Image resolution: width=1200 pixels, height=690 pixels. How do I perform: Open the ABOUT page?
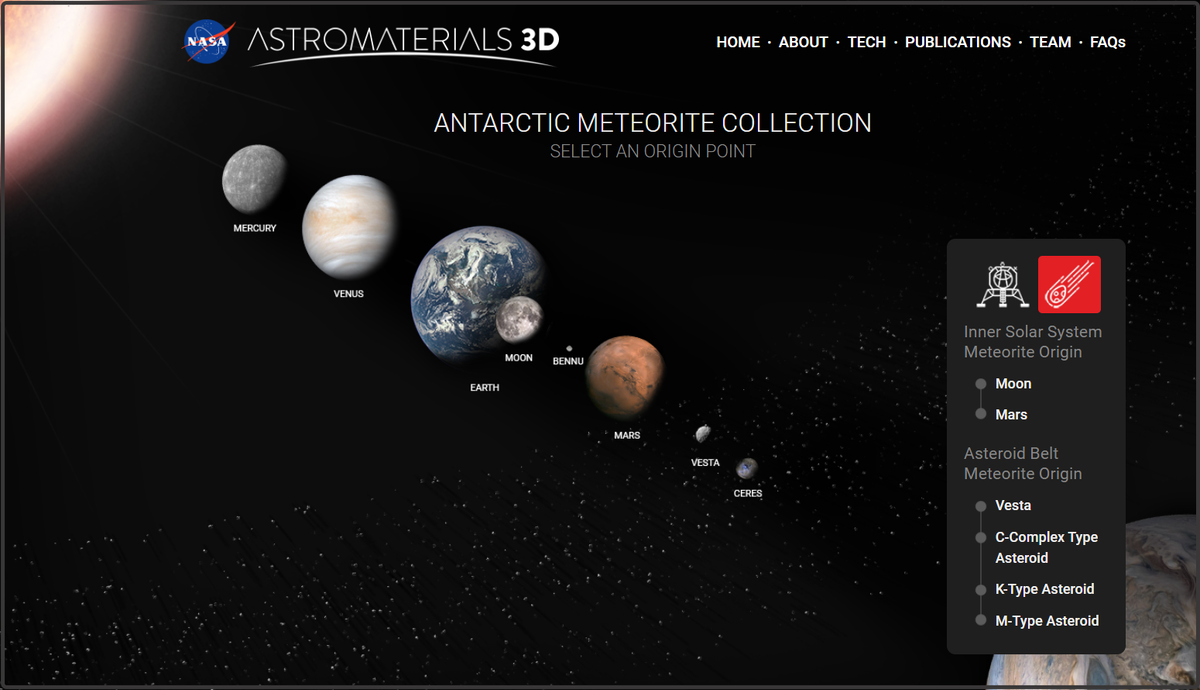click(803, 42)
